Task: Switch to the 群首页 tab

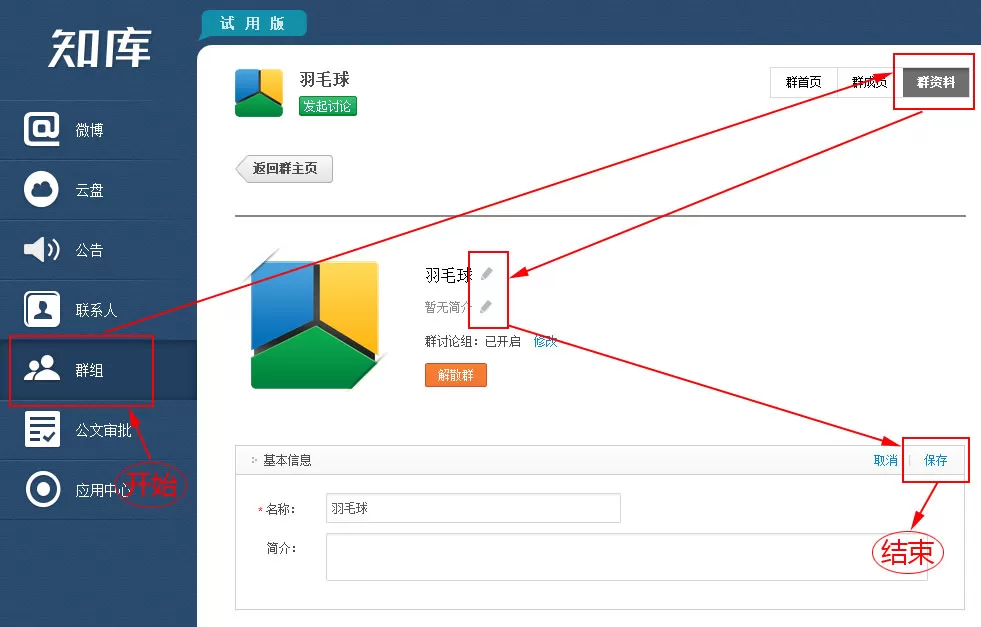Action: pyautogui.click(x=803, y=82)
